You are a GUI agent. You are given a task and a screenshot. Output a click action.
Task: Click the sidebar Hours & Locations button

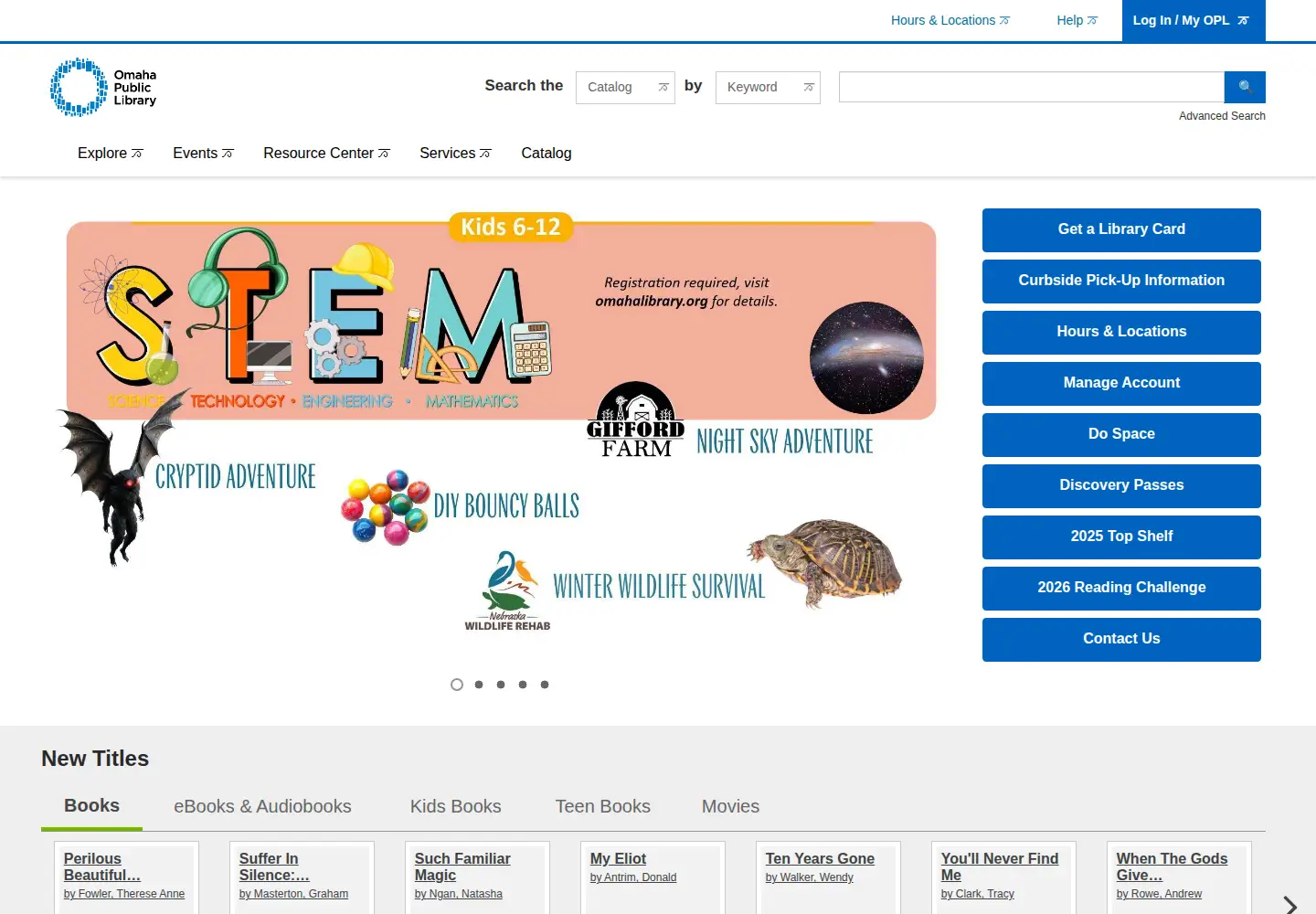point(1121,333)
